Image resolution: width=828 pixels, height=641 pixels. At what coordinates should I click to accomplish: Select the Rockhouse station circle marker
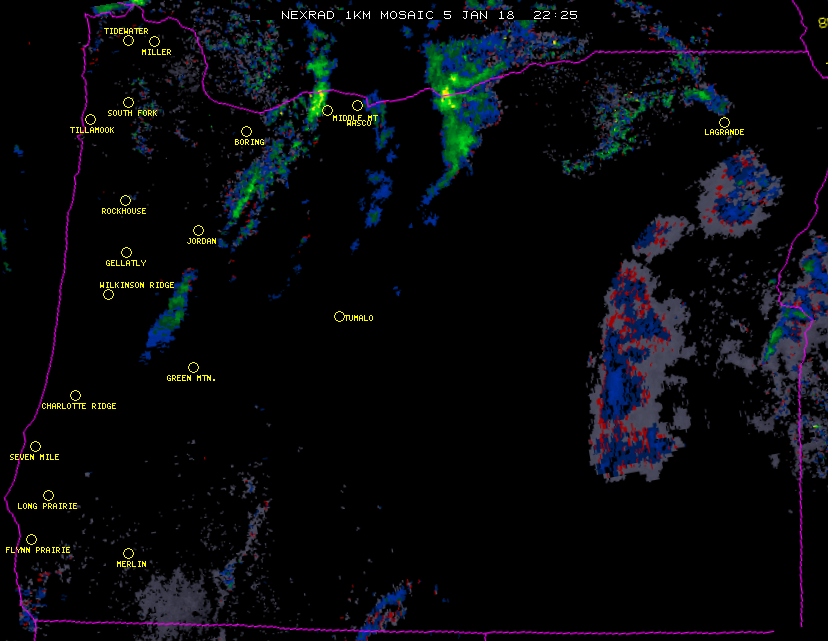coord(125,200)
